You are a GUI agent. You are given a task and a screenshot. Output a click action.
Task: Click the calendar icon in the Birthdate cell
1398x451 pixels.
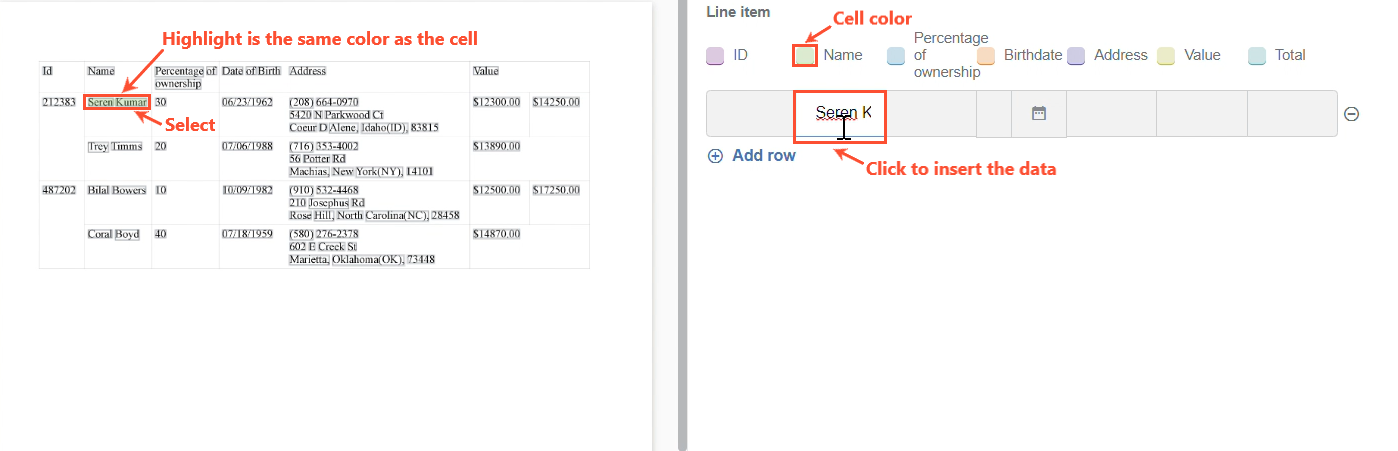pyautogui.click(x=1038, y=114)
